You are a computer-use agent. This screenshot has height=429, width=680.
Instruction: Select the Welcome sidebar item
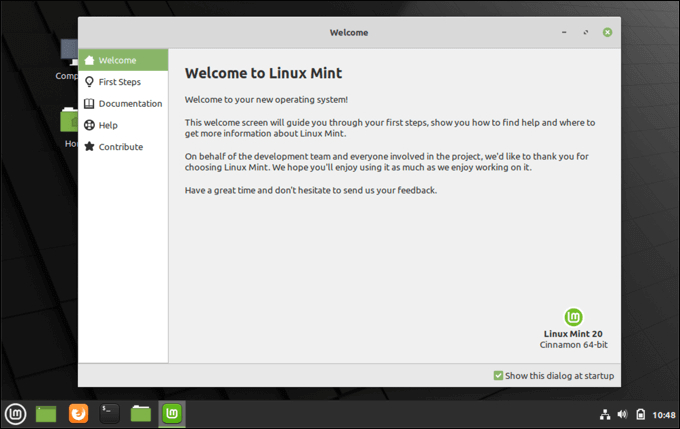123,60
